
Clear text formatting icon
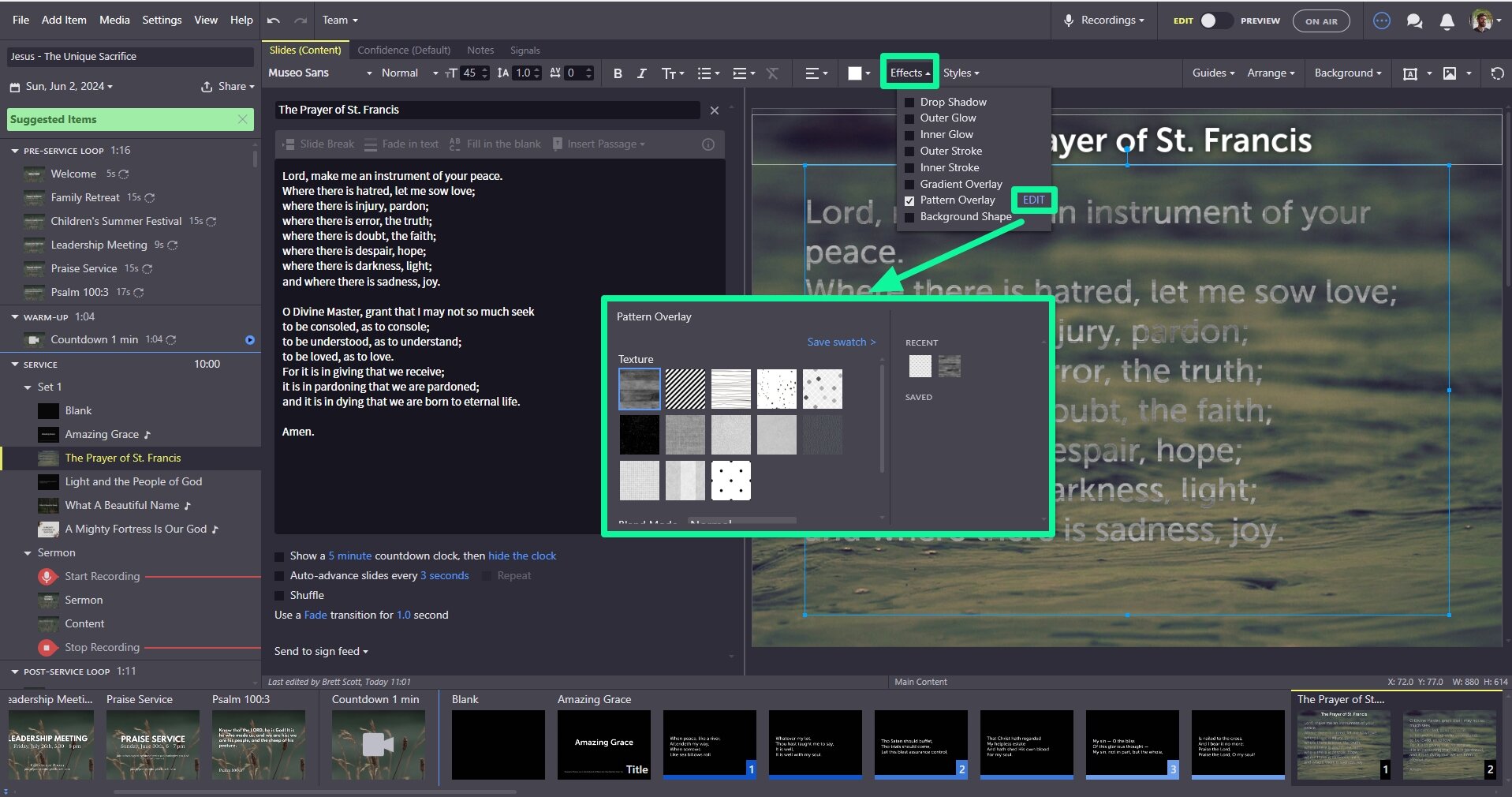[772, 73]
